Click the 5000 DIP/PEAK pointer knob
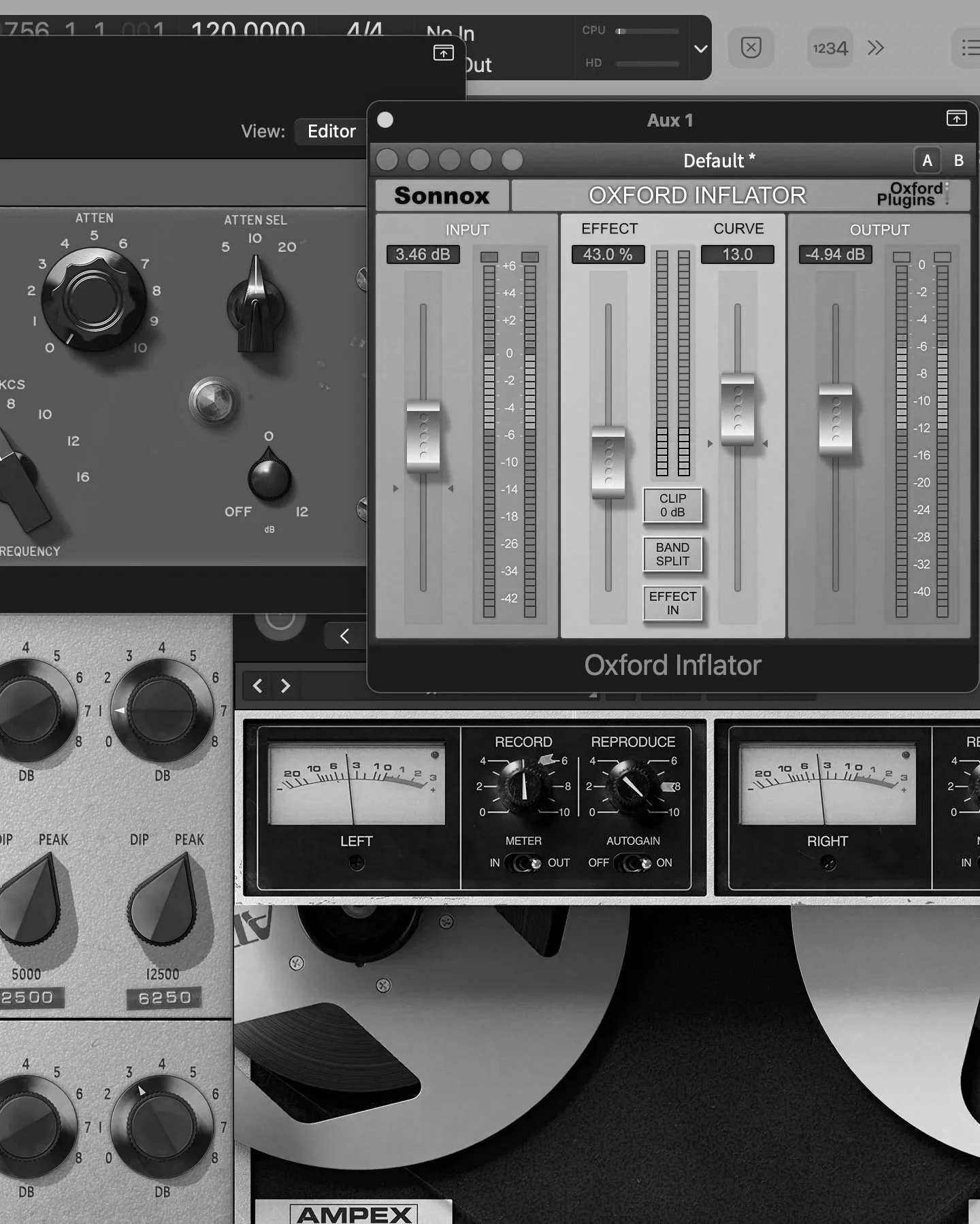Screen dimensions: 980x1224 pos(29,899)
